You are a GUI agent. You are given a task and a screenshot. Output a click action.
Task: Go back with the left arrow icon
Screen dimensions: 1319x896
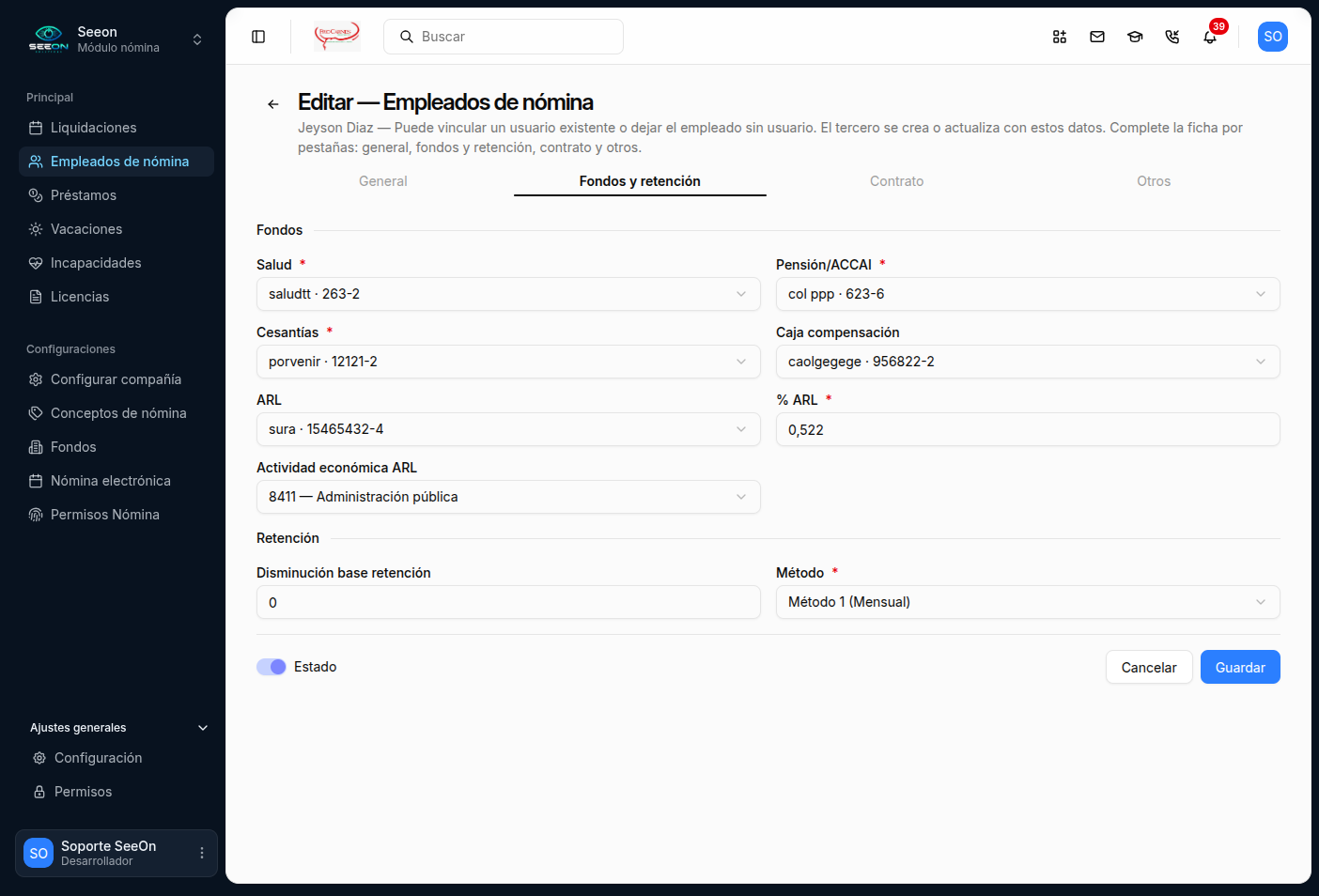(x=273, y=104)
